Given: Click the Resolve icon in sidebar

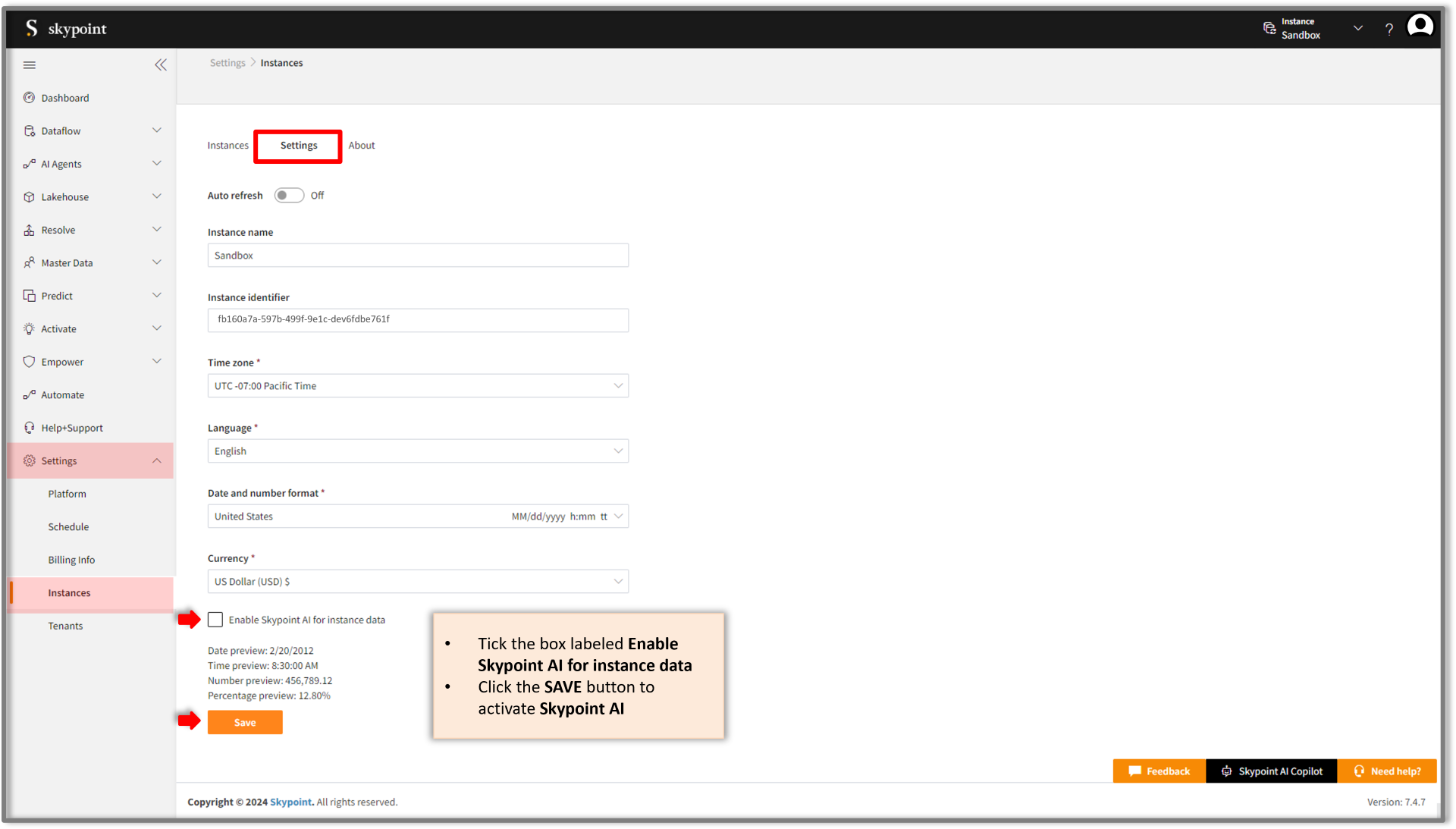Looking at the screenshot, I should tap(28, 229).
